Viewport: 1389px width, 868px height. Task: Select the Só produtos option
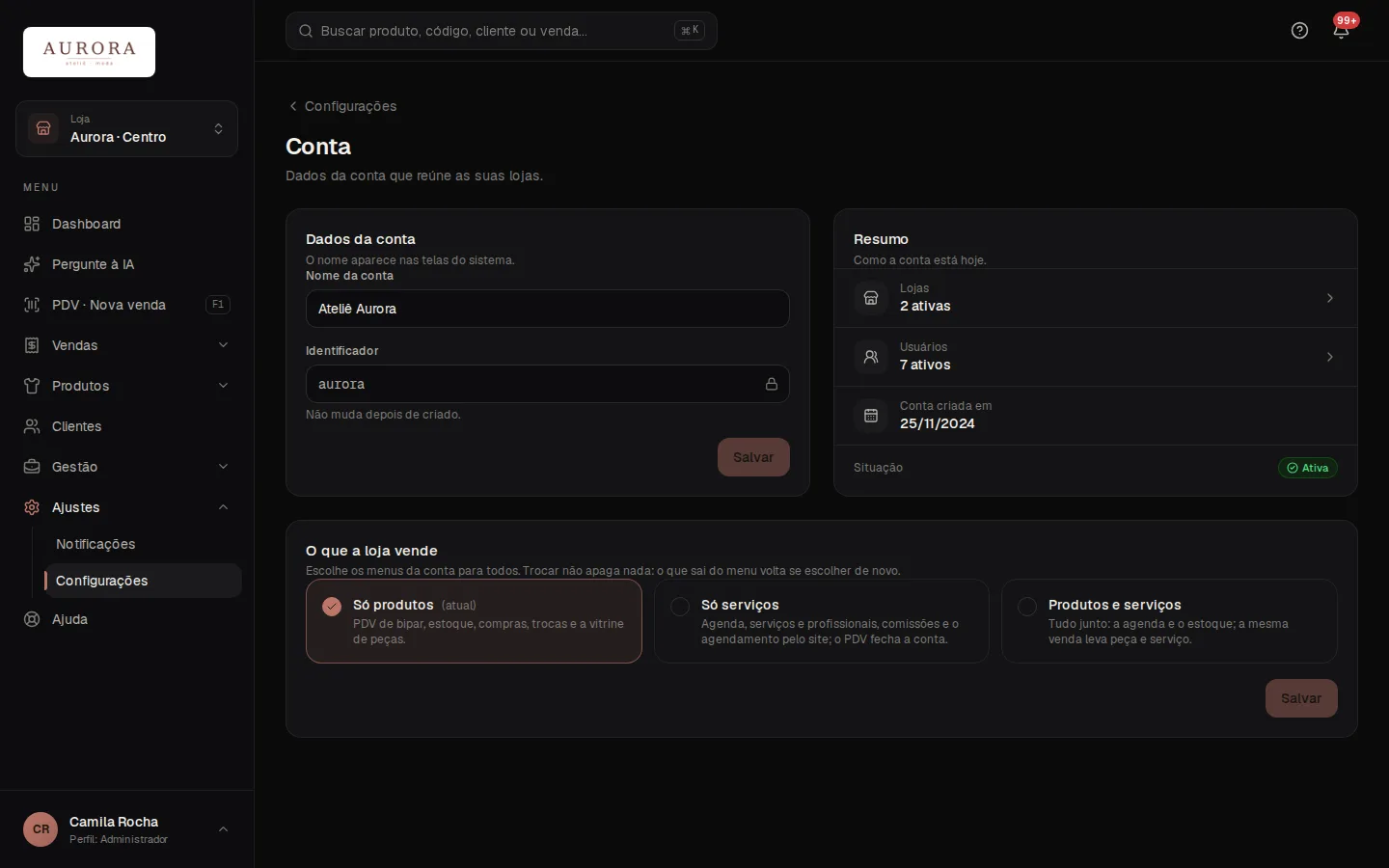[x=474, y=621]
